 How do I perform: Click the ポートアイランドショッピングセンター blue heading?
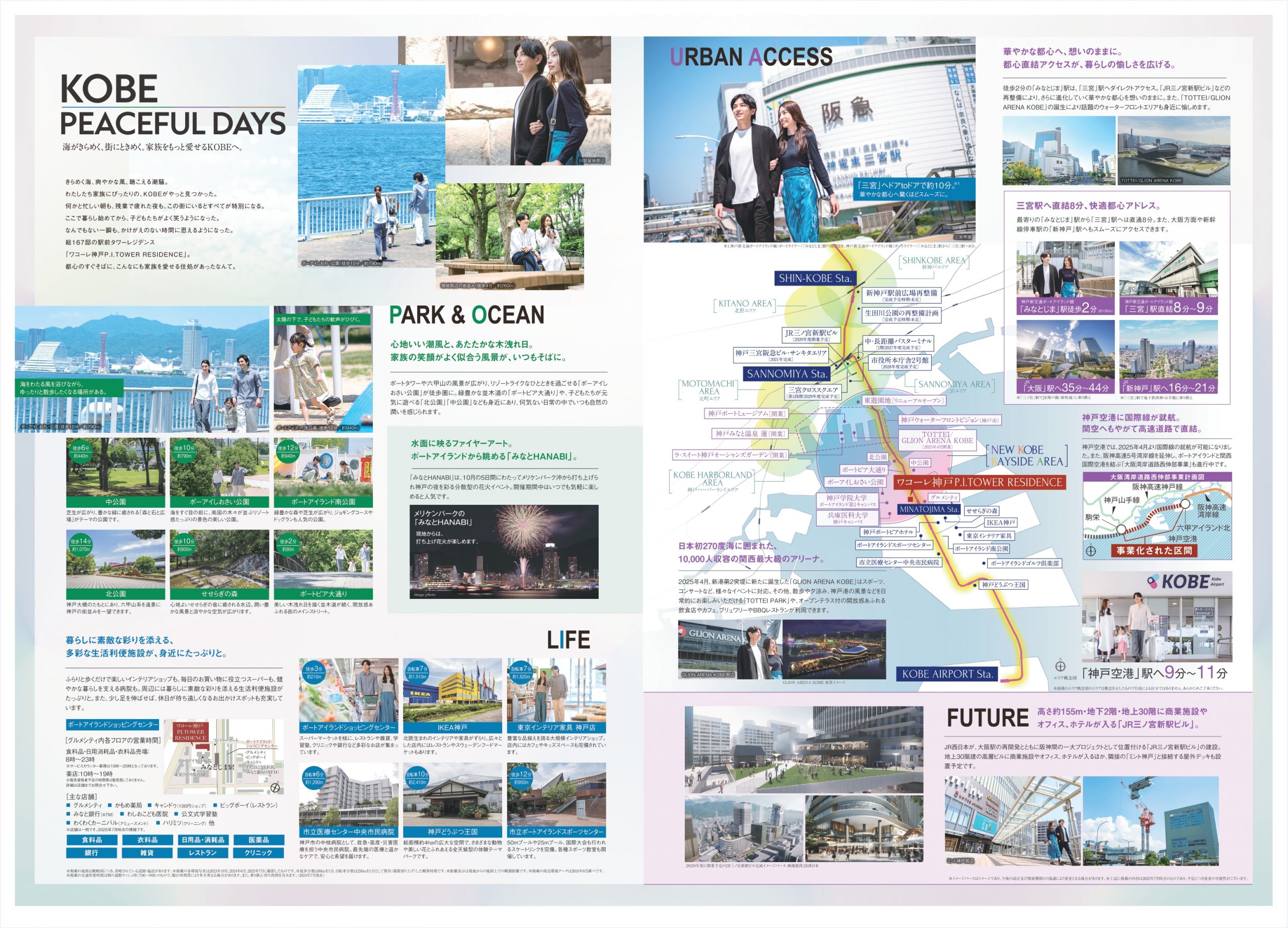(113, 725)
